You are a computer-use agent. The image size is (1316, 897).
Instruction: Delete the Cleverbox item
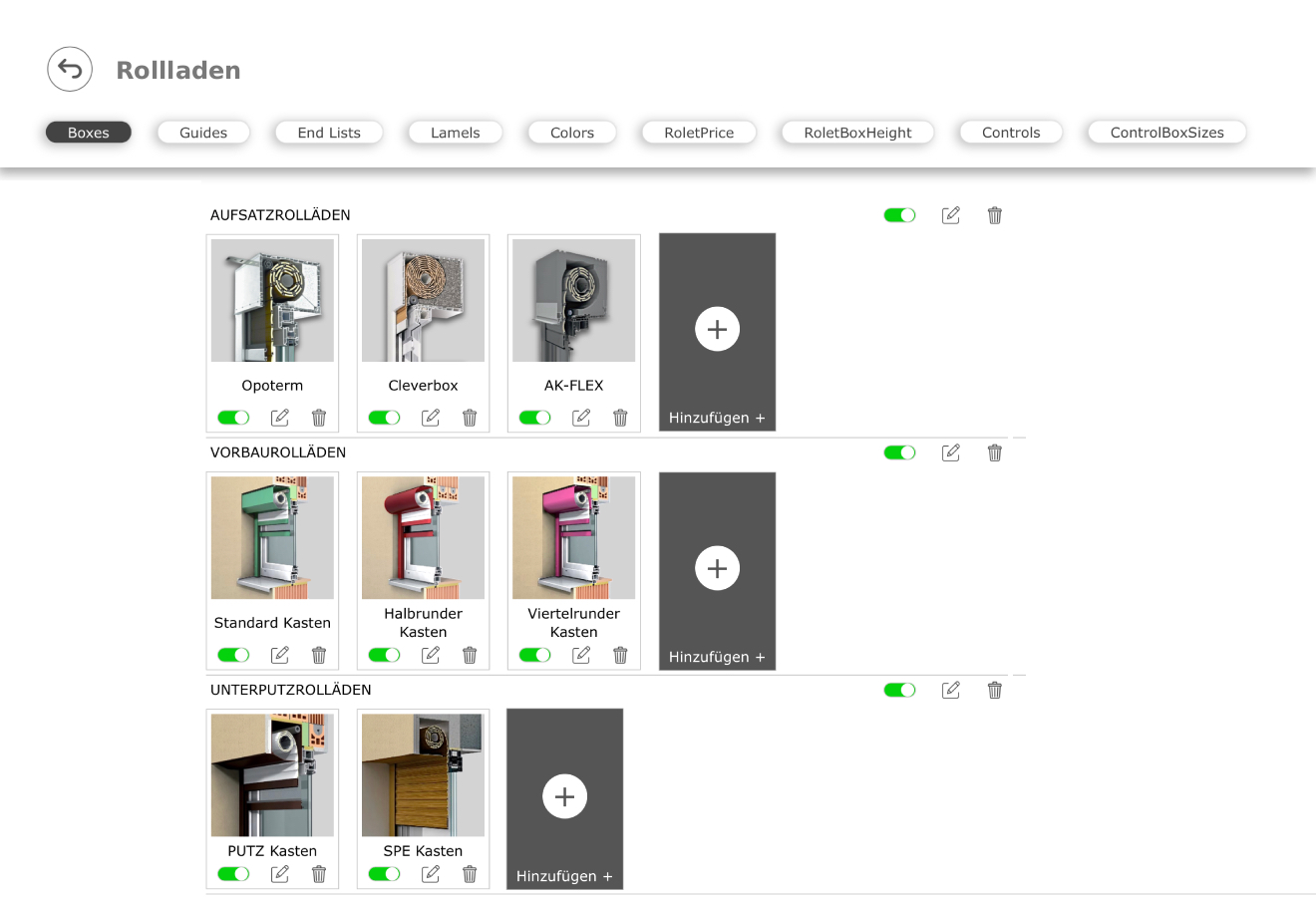pyautogui.click(x=470, y=418)
